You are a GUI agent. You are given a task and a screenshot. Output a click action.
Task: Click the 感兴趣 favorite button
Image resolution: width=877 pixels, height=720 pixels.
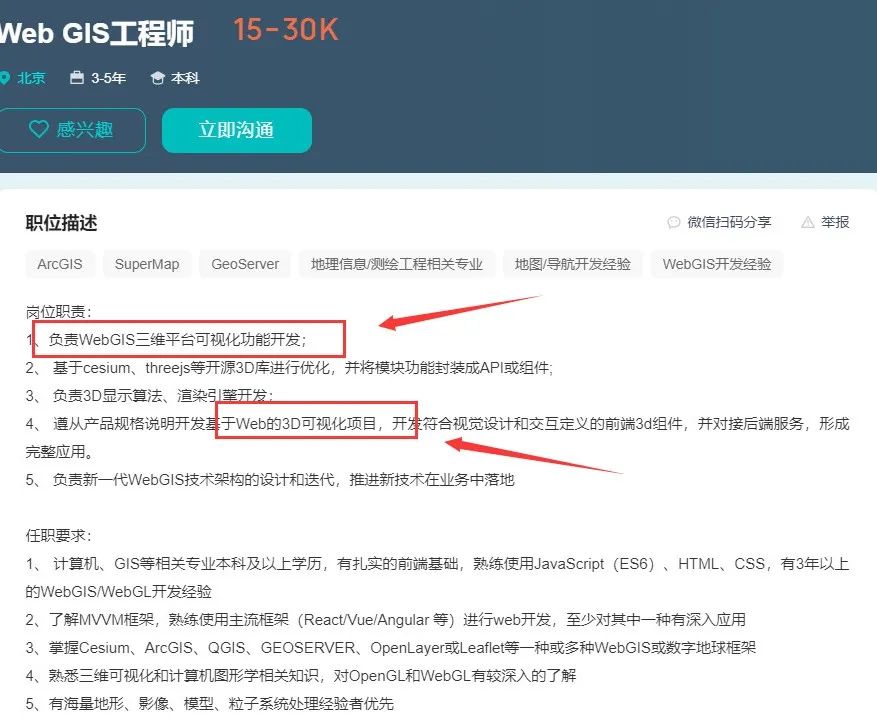tap(73, 129)
